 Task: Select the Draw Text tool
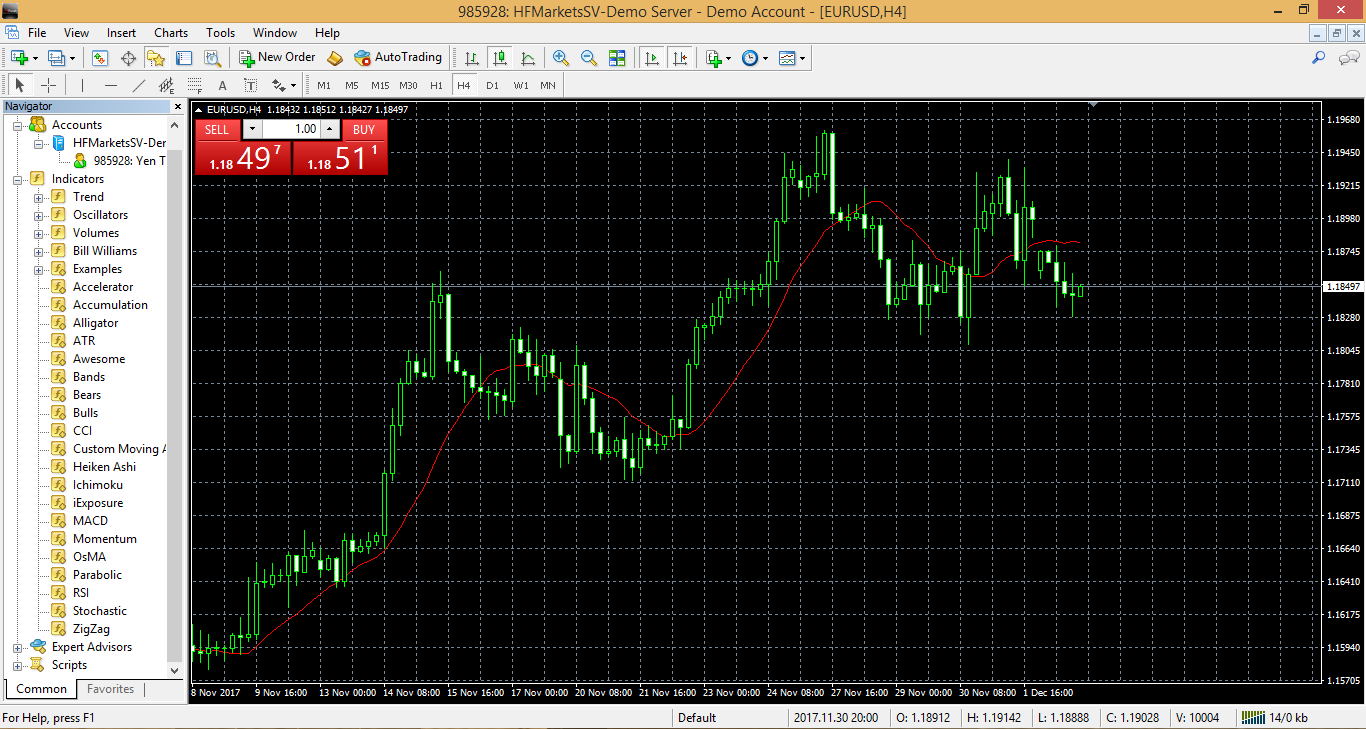click(222, 85)
